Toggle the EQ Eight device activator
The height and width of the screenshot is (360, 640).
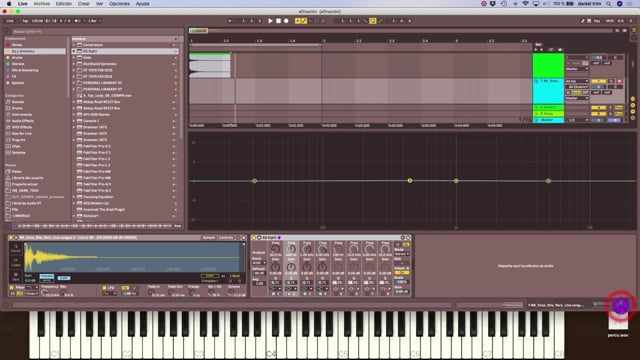click(254, 238)
